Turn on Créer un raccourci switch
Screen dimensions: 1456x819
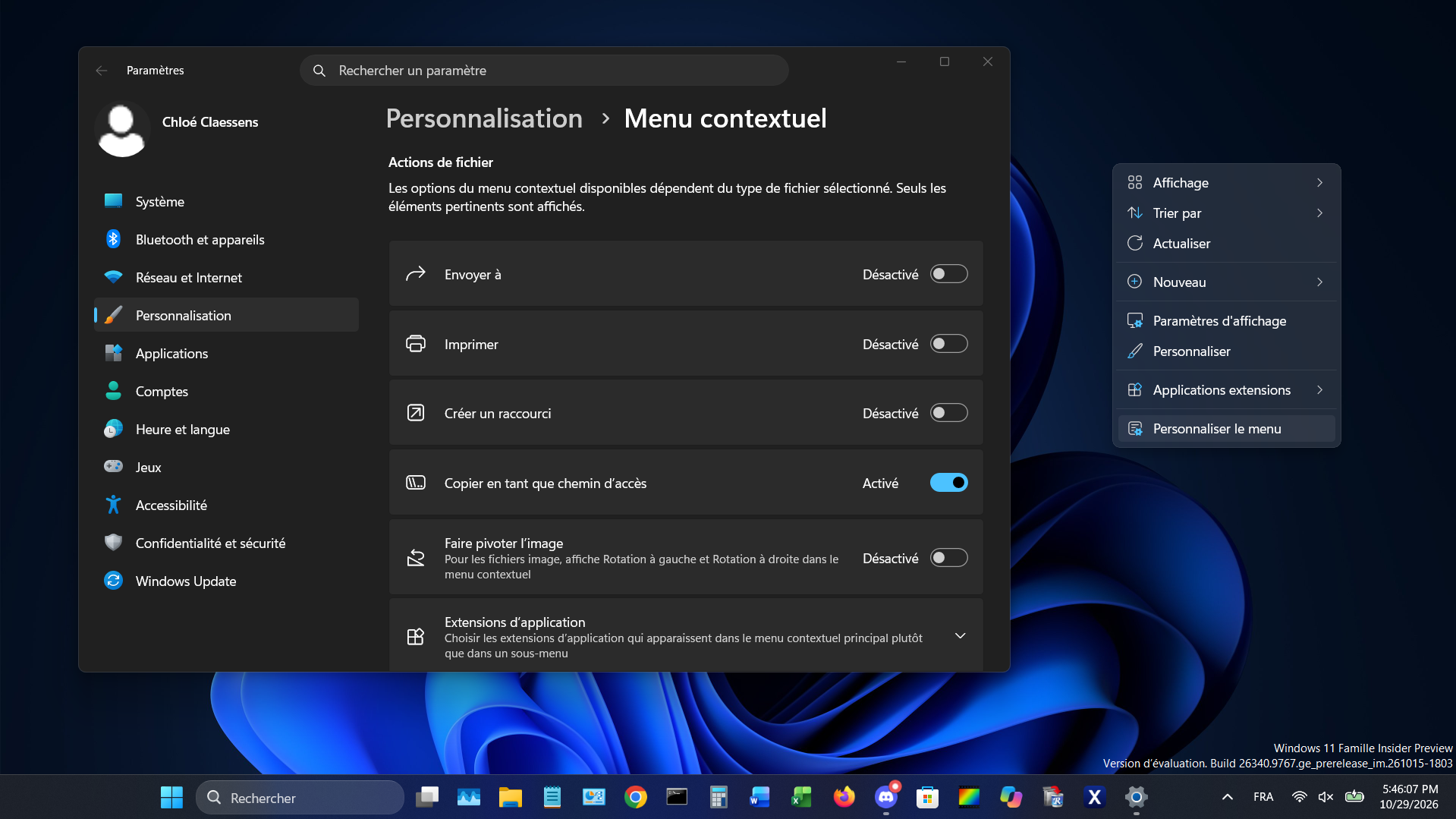(x=949, y=413)
